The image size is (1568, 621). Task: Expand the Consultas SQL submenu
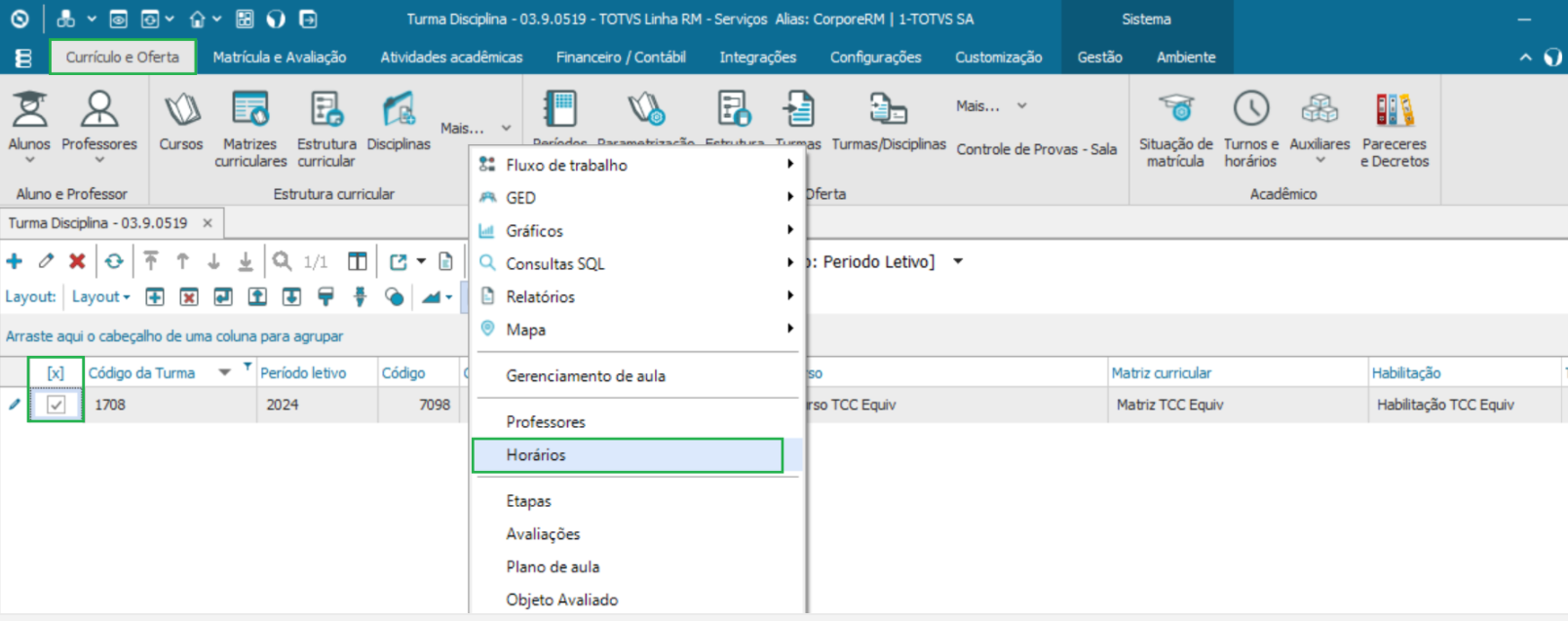tap(790, 262)
